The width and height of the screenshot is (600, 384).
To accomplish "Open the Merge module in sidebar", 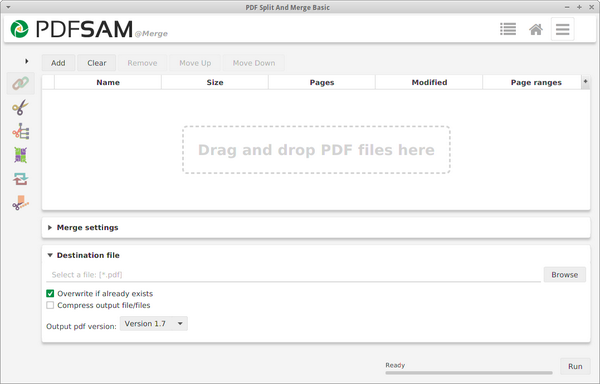I will [x=21, y=83].
